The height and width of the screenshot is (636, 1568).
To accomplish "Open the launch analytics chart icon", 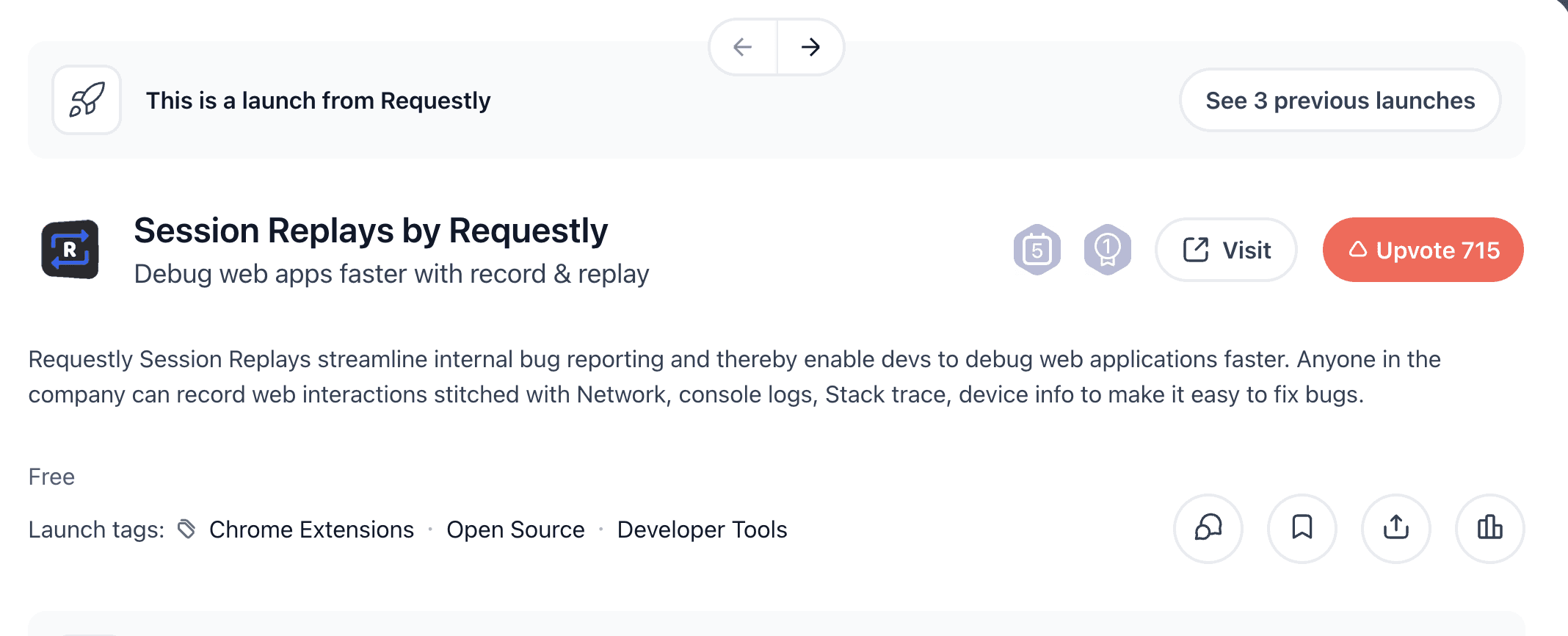I will [1490, 528].
